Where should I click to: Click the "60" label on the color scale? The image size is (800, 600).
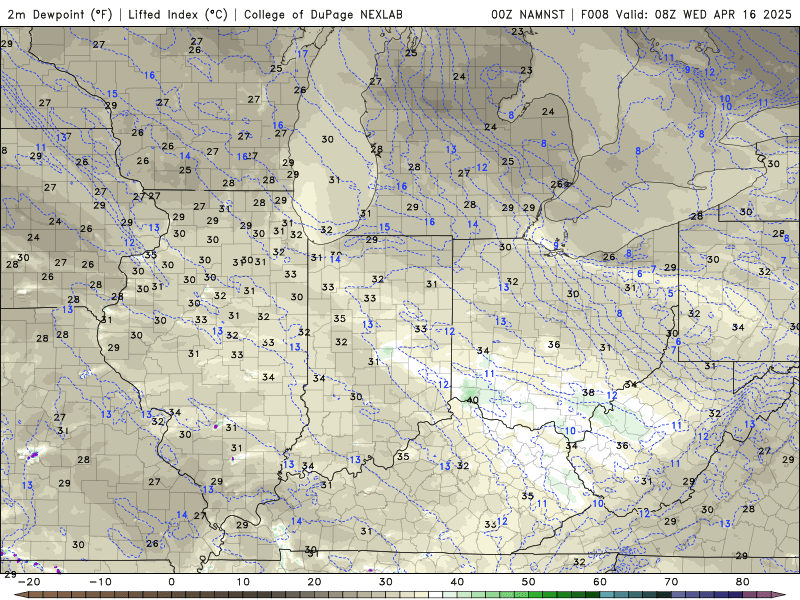pos(600,582)
